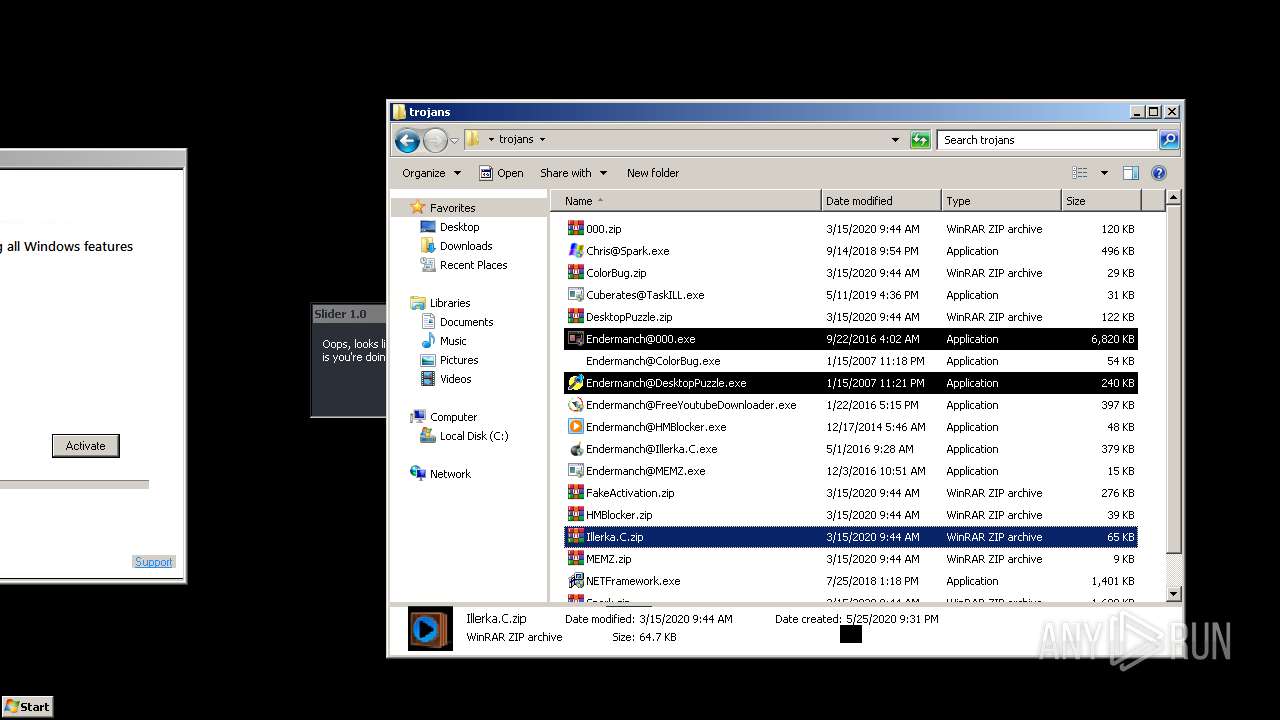1280x720 pixels.
Task: Sort by the Name column header
Action: tap(685, 201)
